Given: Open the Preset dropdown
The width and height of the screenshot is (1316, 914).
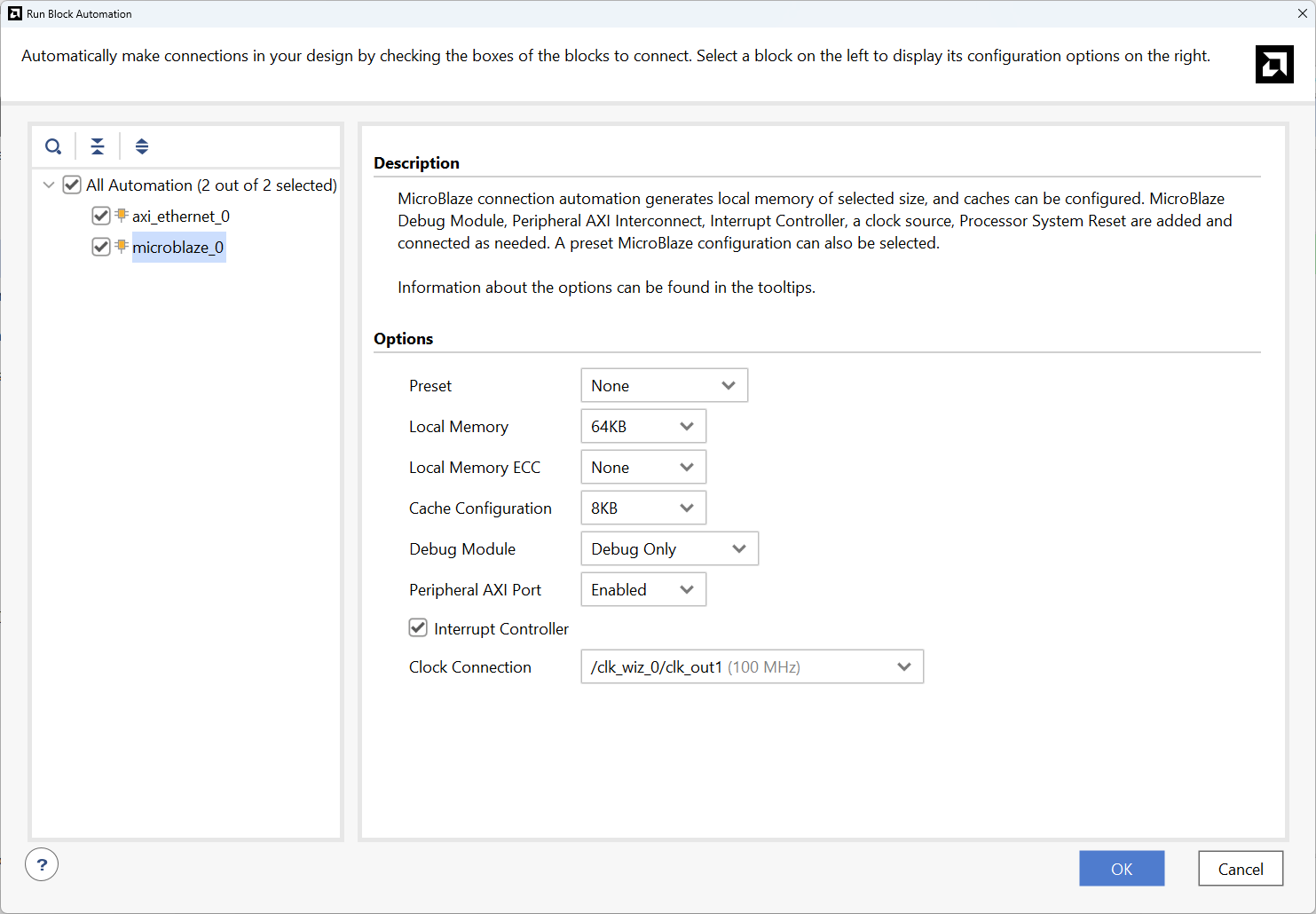Looking at the screenshot, I should click(664, 385).
